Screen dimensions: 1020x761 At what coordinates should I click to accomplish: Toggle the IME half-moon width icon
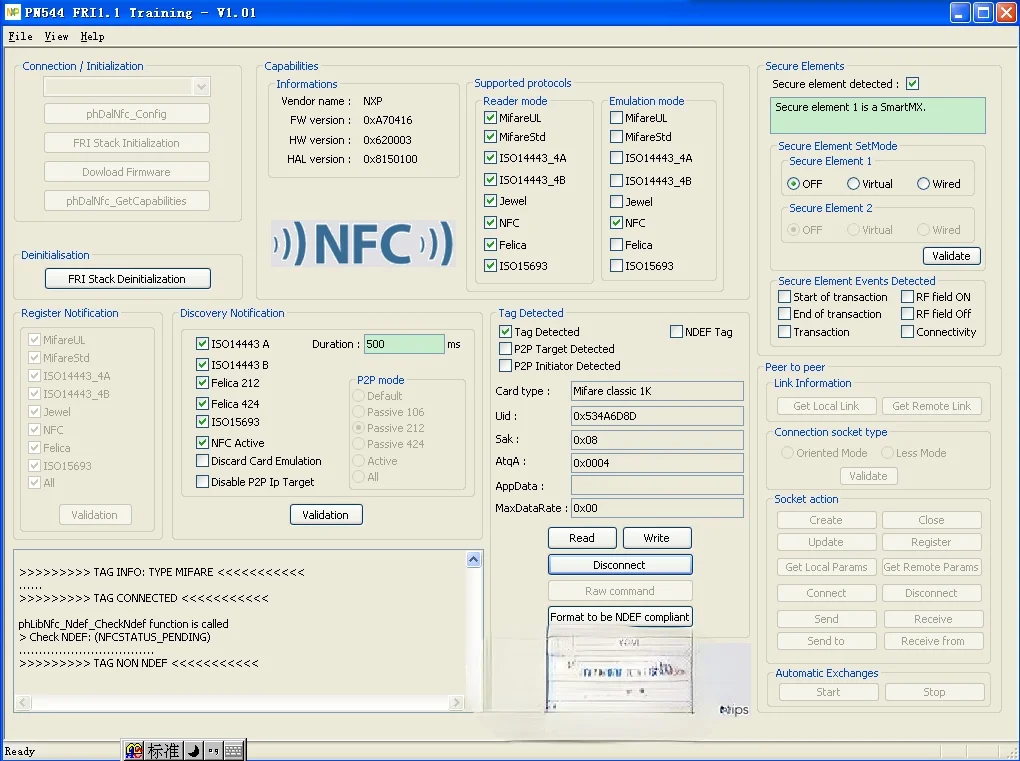click(194, 750)
